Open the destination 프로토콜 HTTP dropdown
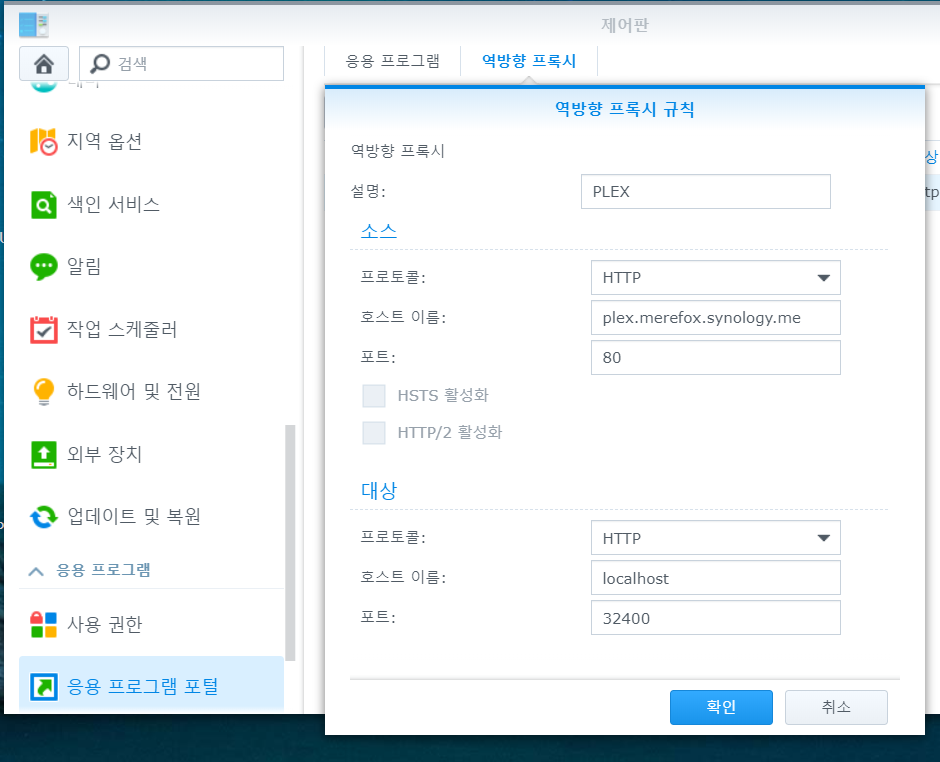 click(716, 538)
